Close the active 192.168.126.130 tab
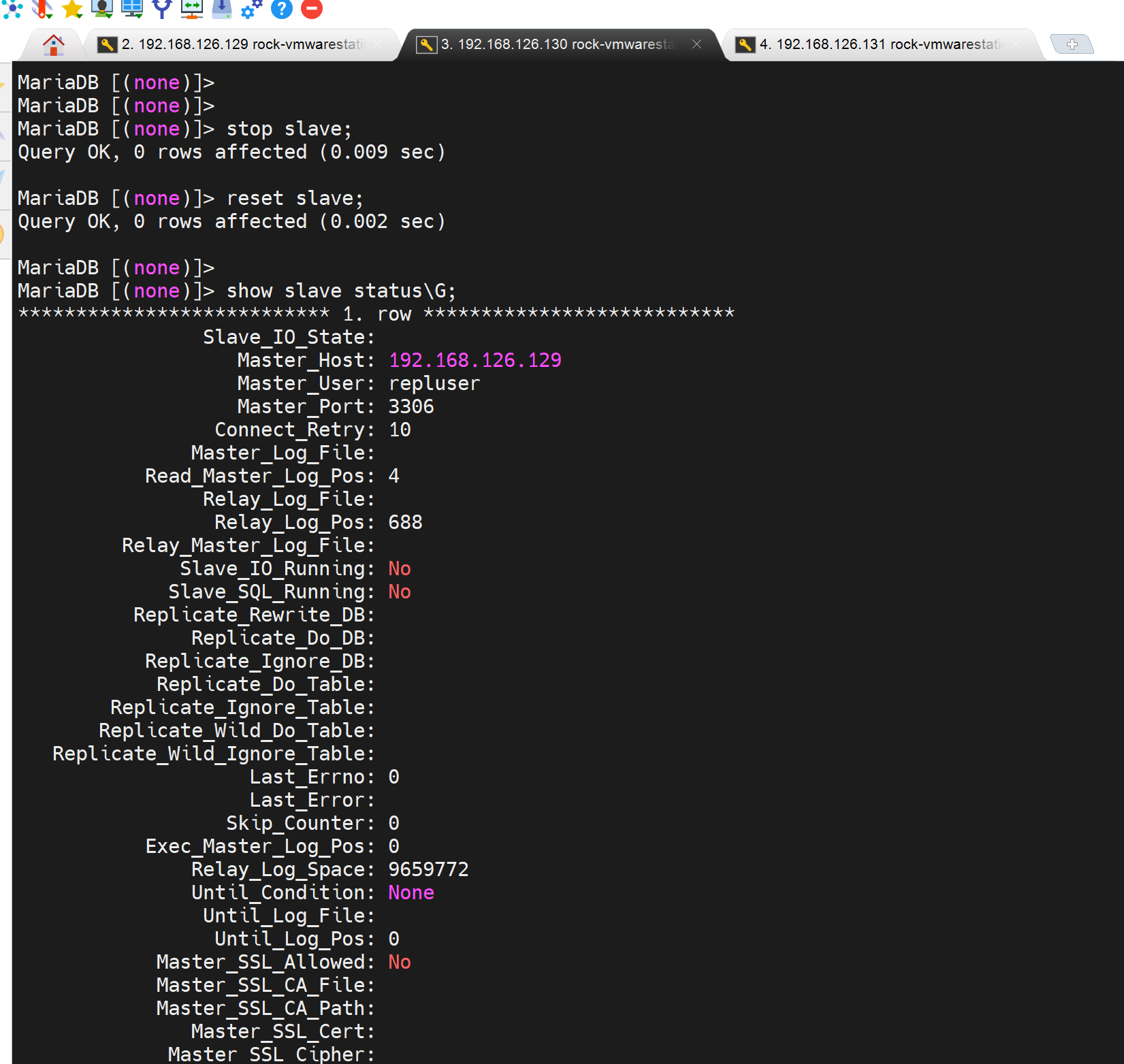The image size is (1124, 1064). (696, 44)
